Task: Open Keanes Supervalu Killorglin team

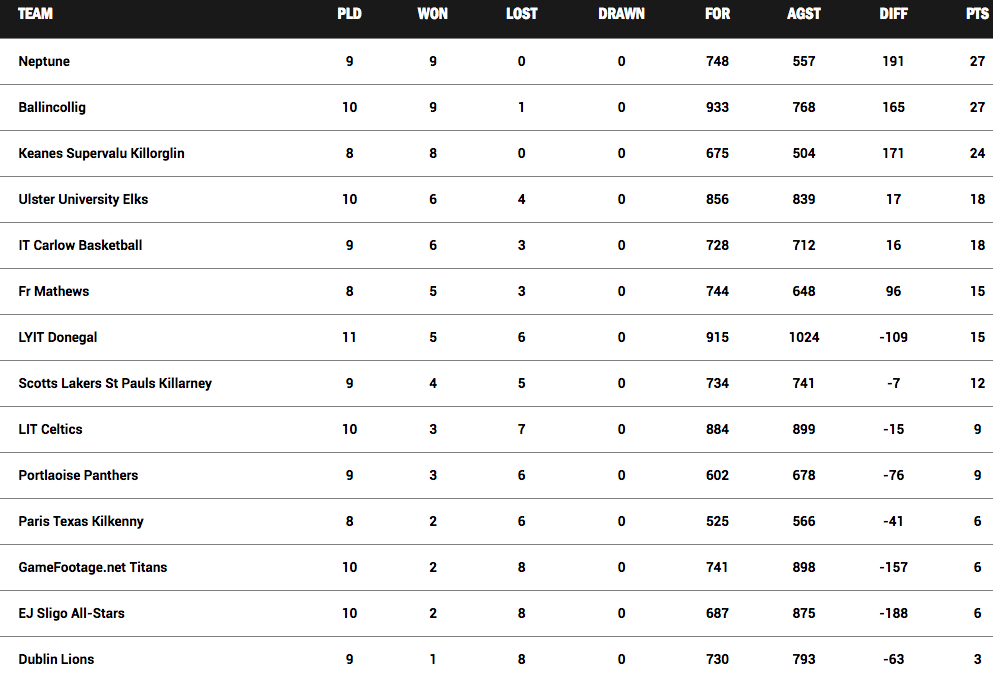Action: (x=101, y=153)
